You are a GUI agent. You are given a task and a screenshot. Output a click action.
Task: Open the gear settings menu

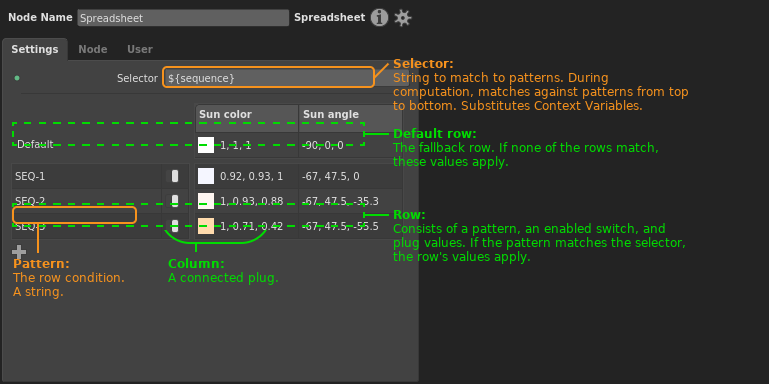tap(403, 18)
